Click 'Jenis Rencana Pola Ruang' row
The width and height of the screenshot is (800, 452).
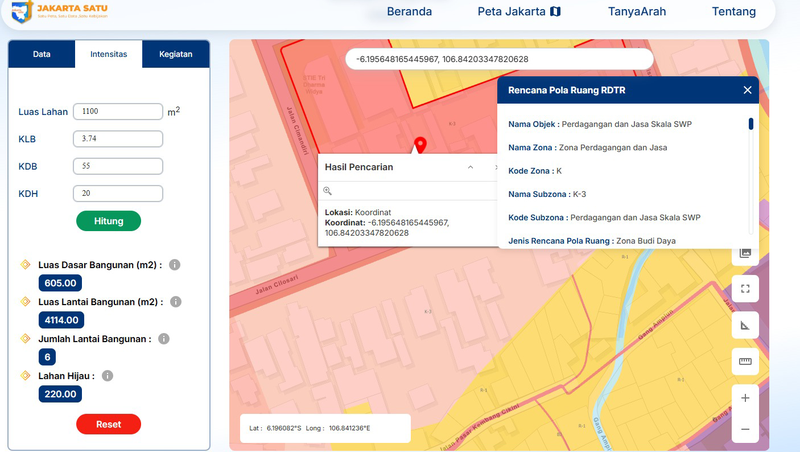pyautogui.click(x=592, y=241)
